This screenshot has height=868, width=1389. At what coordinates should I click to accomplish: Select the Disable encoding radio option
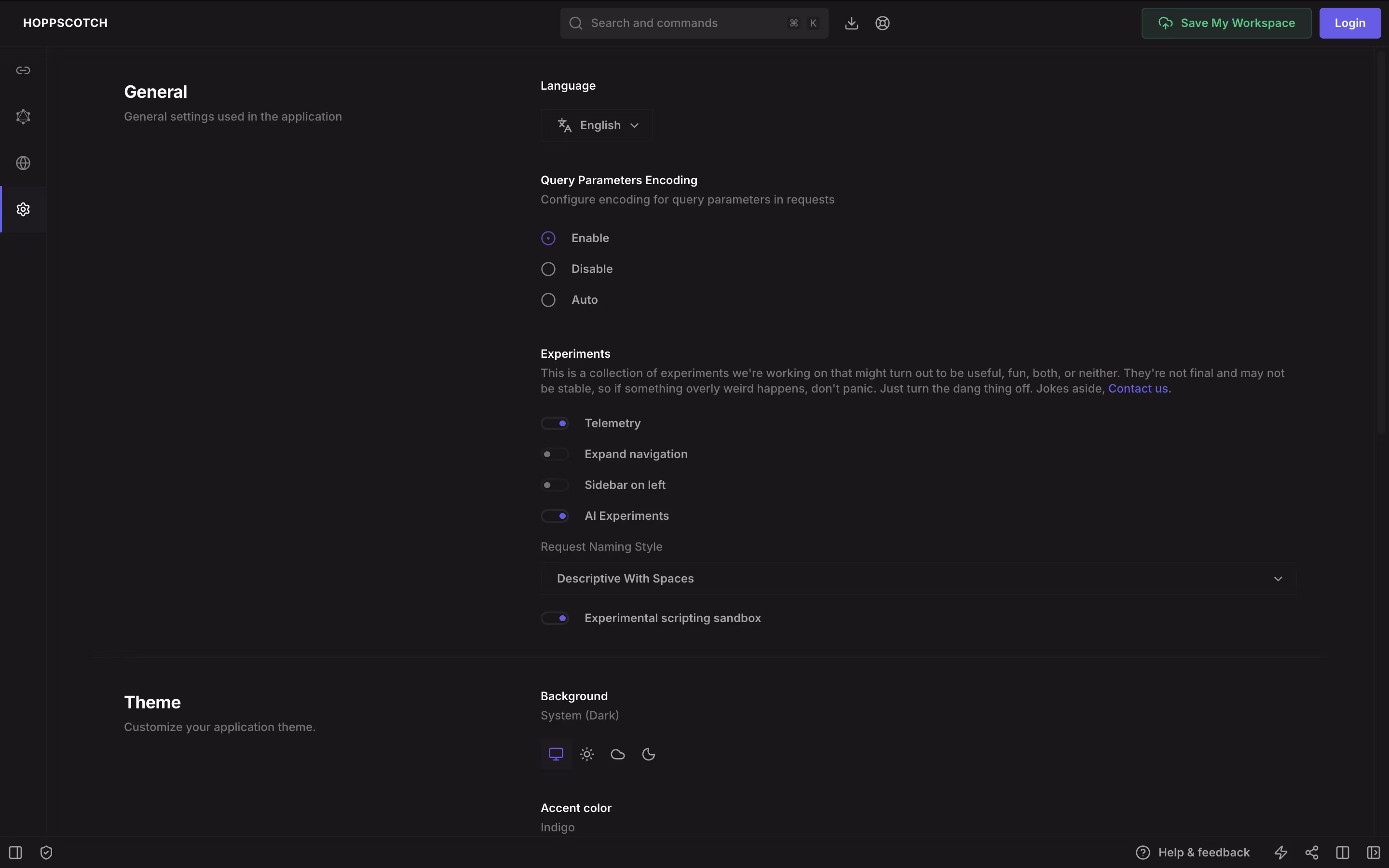click(548, 269)
